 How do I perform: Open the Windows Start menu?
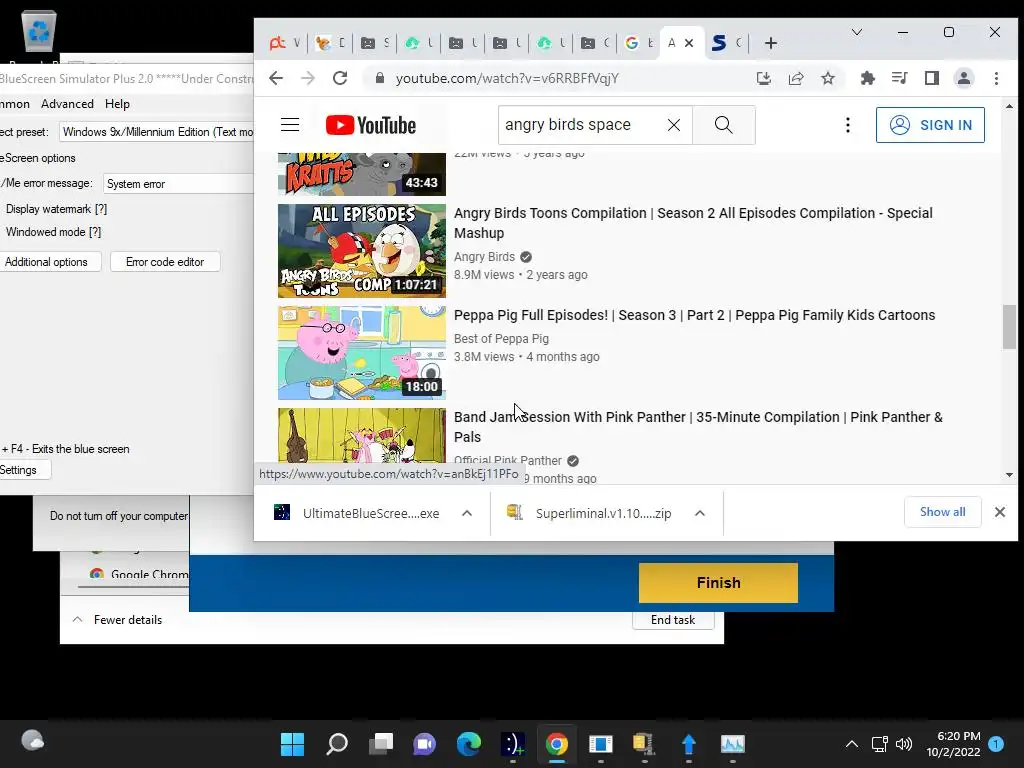pyautogui.click(x=293, y=744)
